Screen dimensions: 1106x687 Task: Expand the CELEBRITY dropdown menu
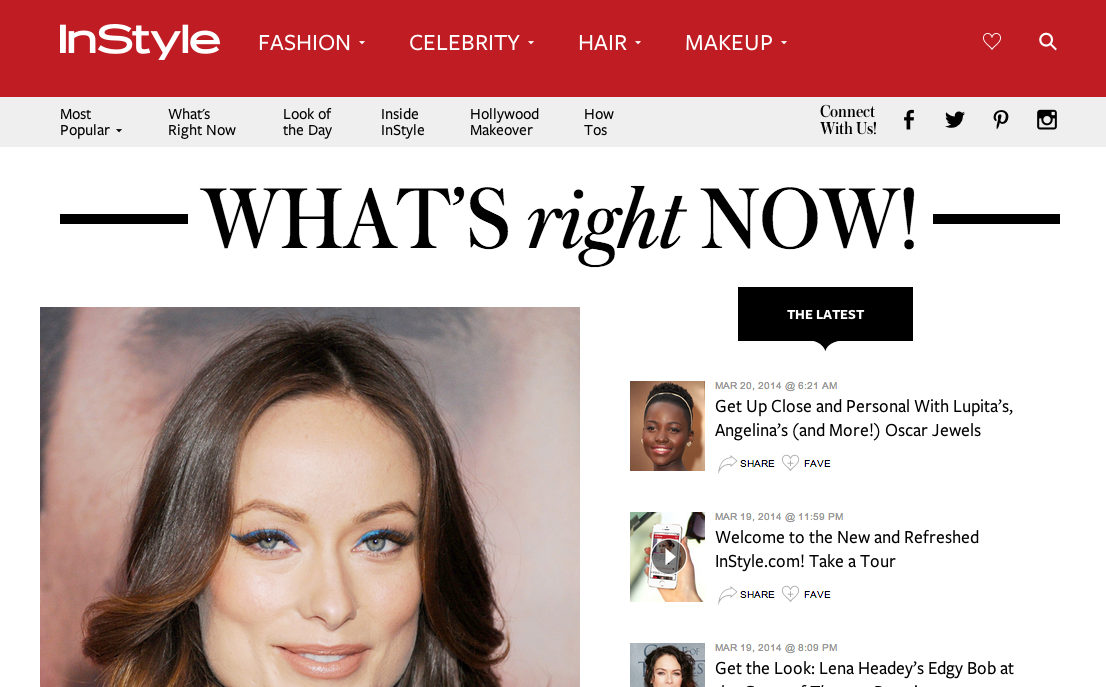(472, 43)
